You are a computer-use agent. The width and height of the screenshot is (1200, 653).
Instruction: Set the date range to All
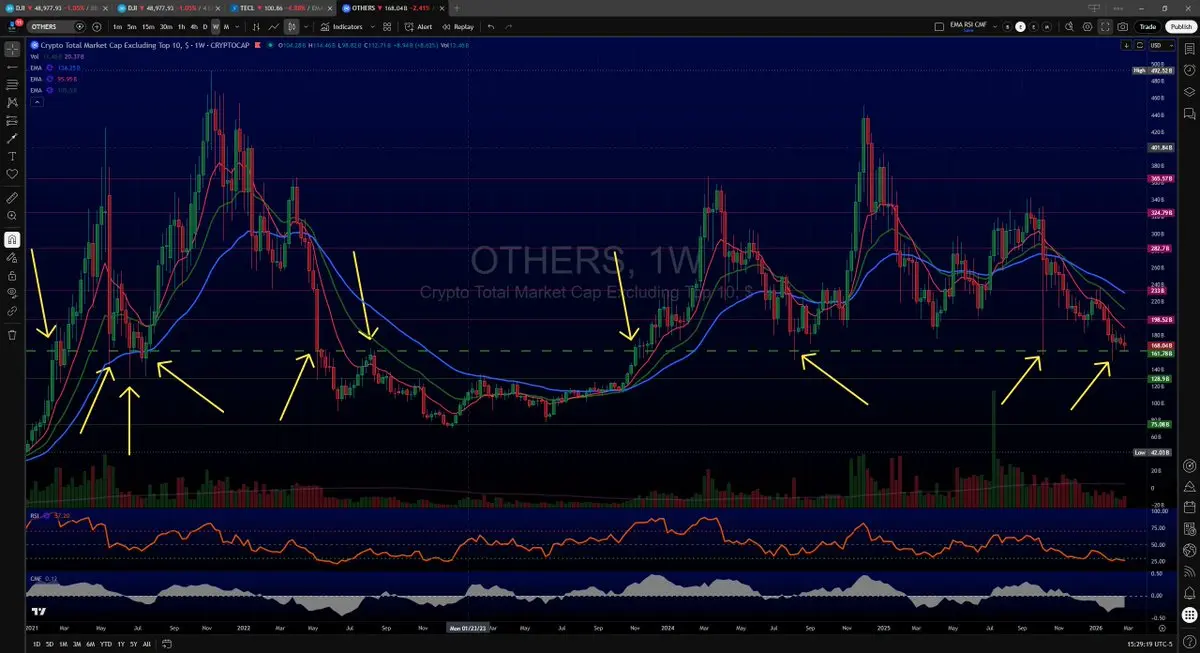point(148,644)
